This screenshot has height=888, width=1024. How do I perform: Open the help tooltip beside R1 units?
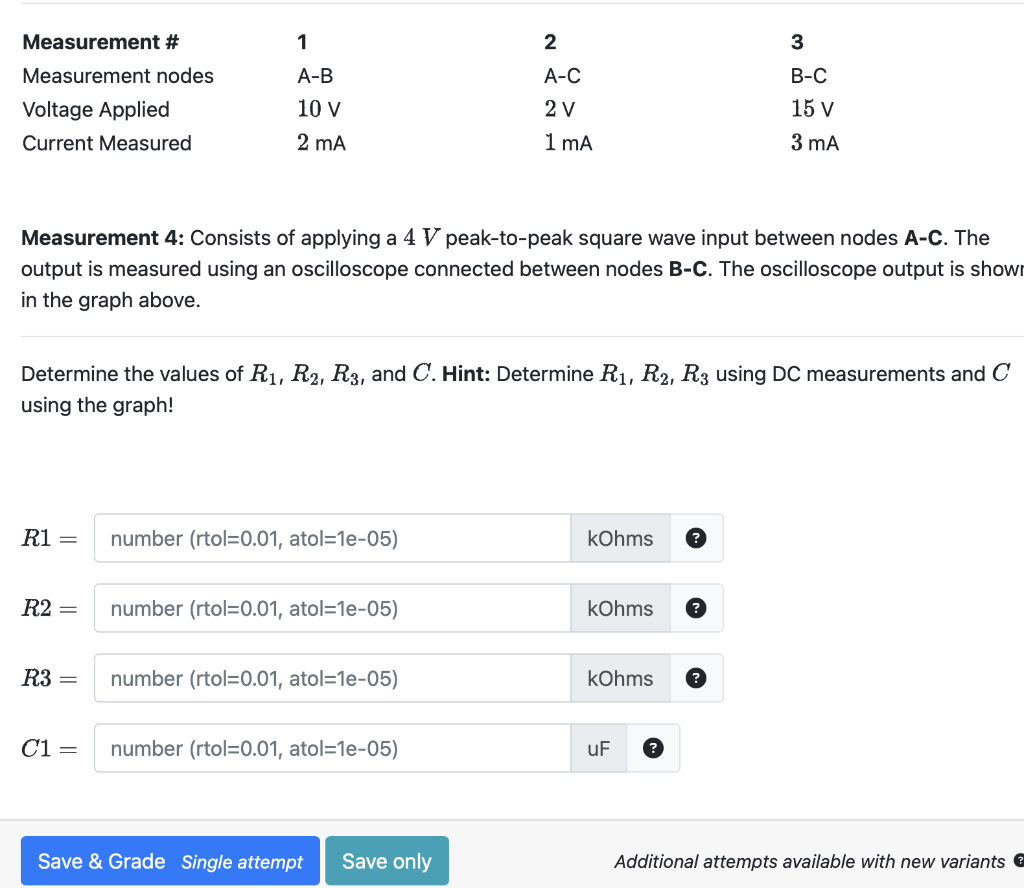click(x=695, y=538)
